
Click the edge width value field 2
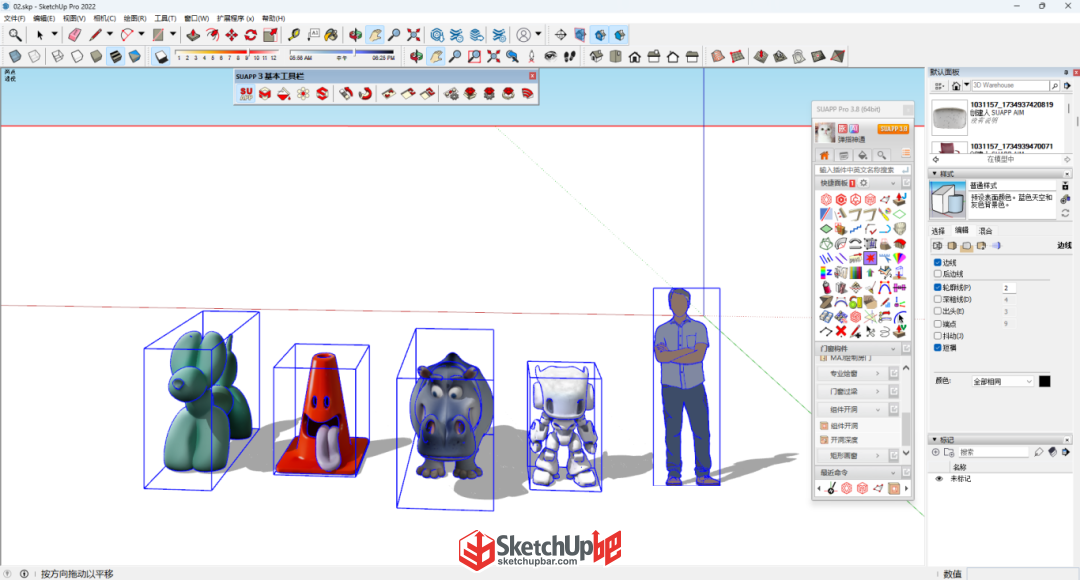[1009, 288]
